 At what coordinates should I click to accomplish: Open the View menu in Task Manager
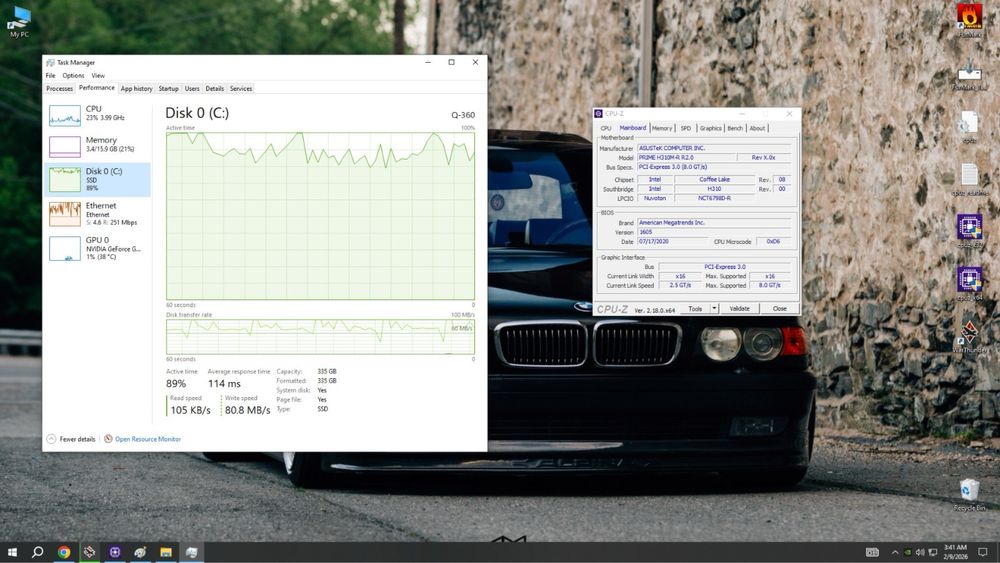[x=98, y=75]
